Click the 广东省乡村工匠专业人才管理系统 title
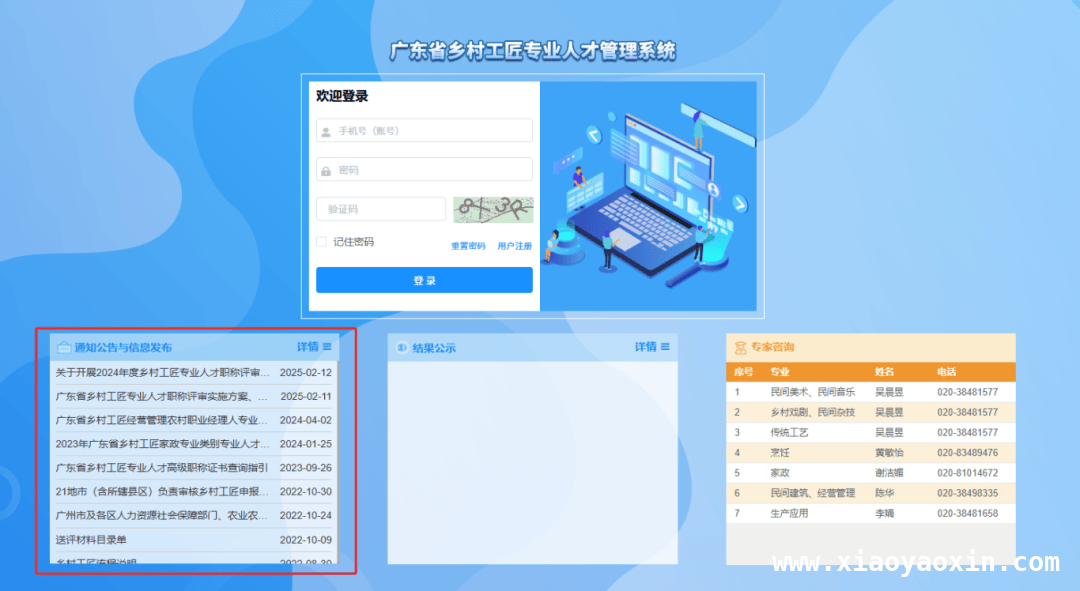This screenshot has width=1080, height=591. (532, 51)
